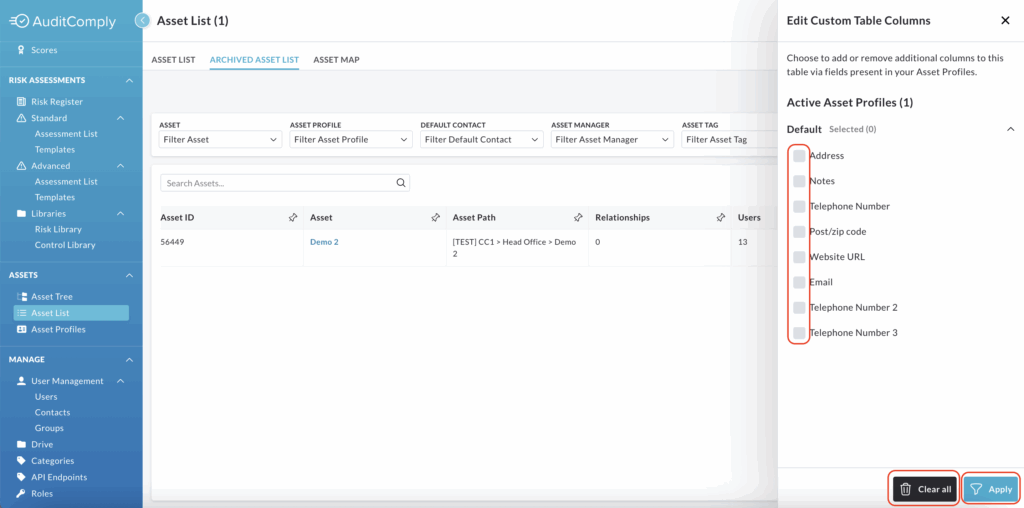Tick the Website URL checkbox
This screenshot has height=508, width=1024.
799,257
